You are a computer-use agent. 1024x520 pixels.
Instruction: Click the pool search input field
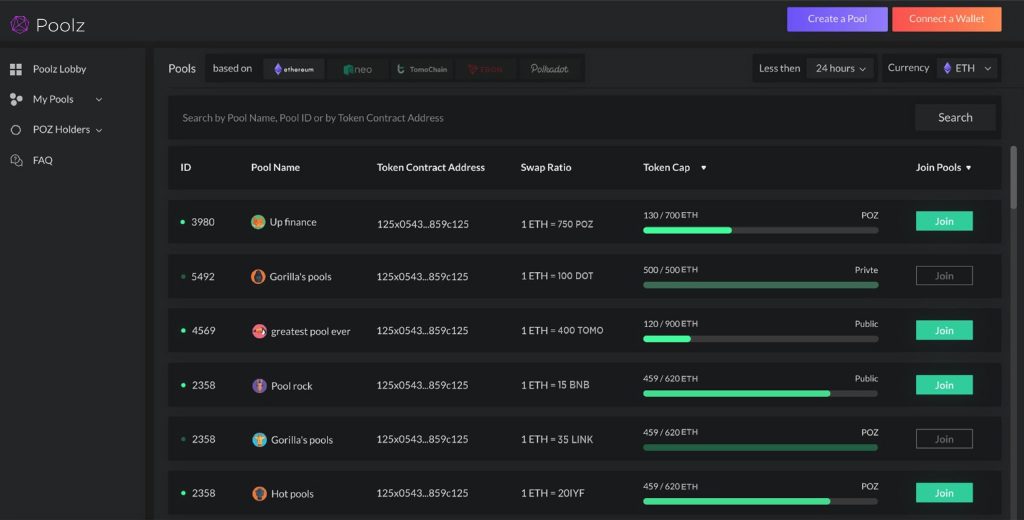tap(541, 118)
